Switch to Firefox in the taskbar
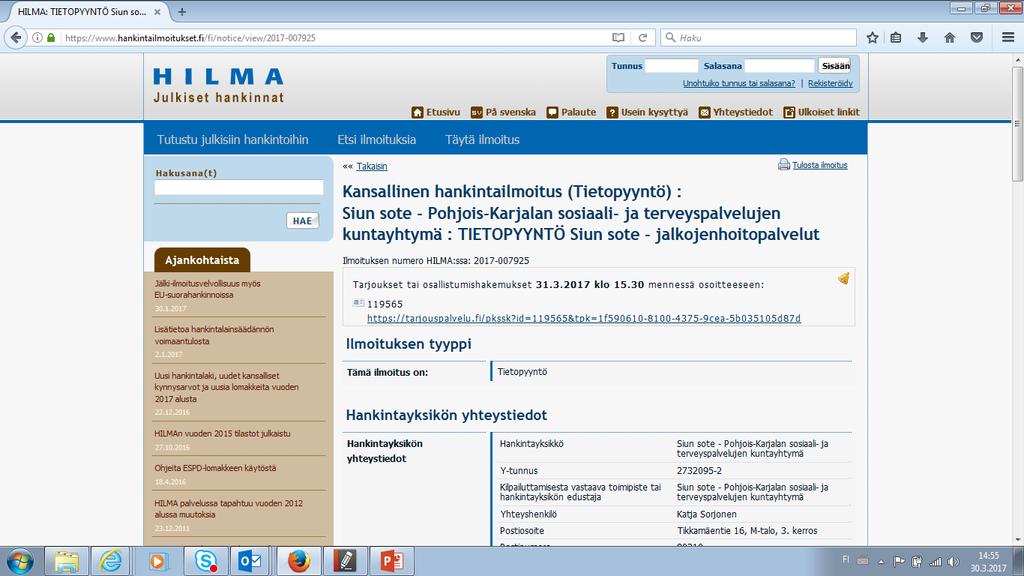 [298, 562]
